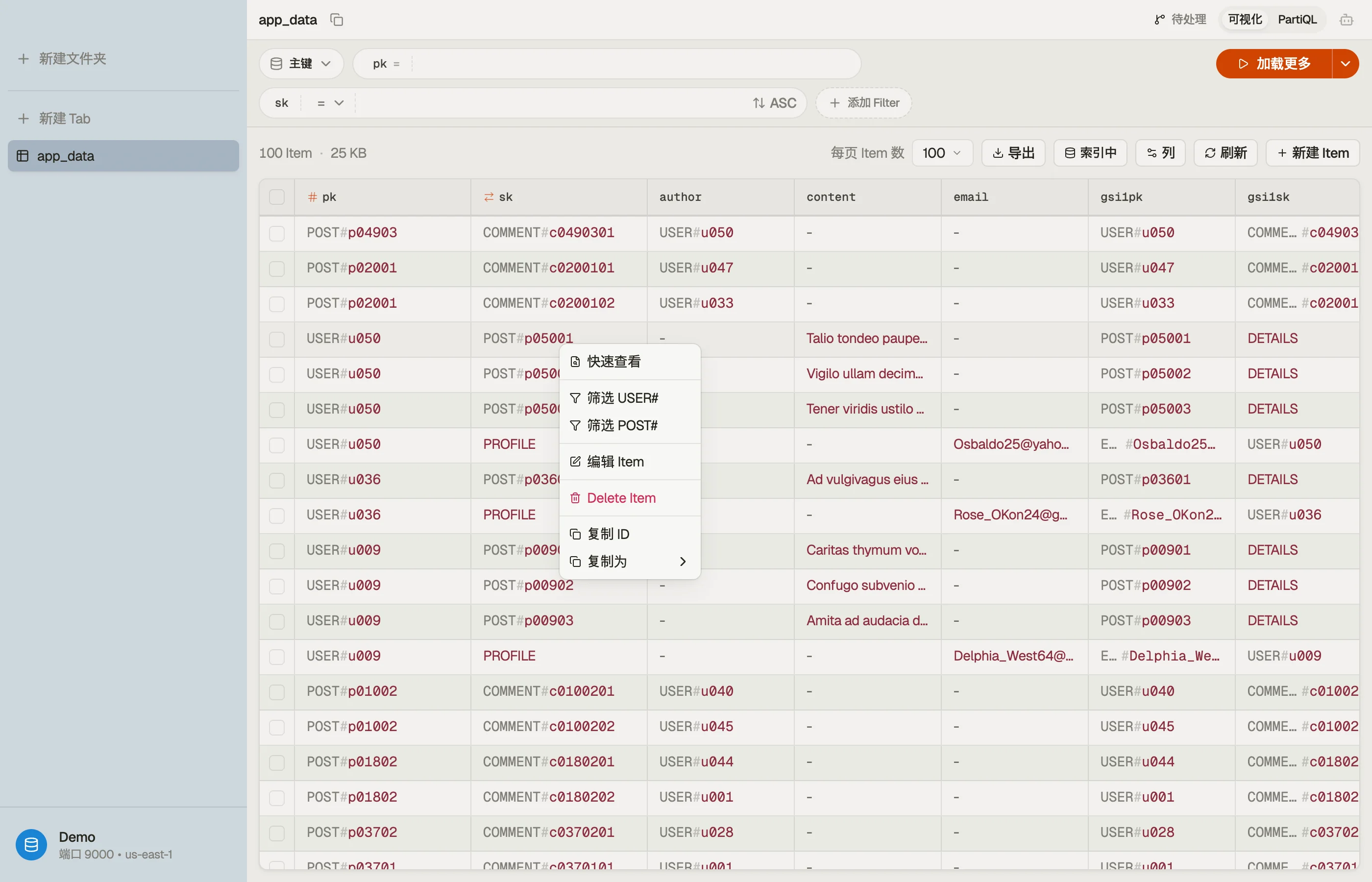
Task: Click the content column header
Action: coord(867,197)
